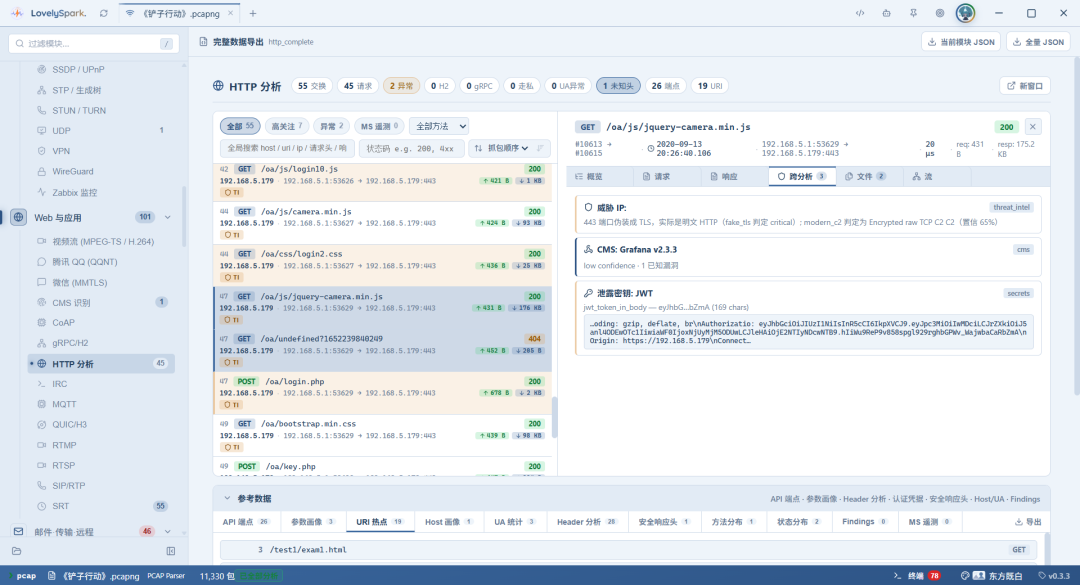Click the 状态码 filter input field
This screenshot has height=585, width=1080.
[x=411, y=148]
